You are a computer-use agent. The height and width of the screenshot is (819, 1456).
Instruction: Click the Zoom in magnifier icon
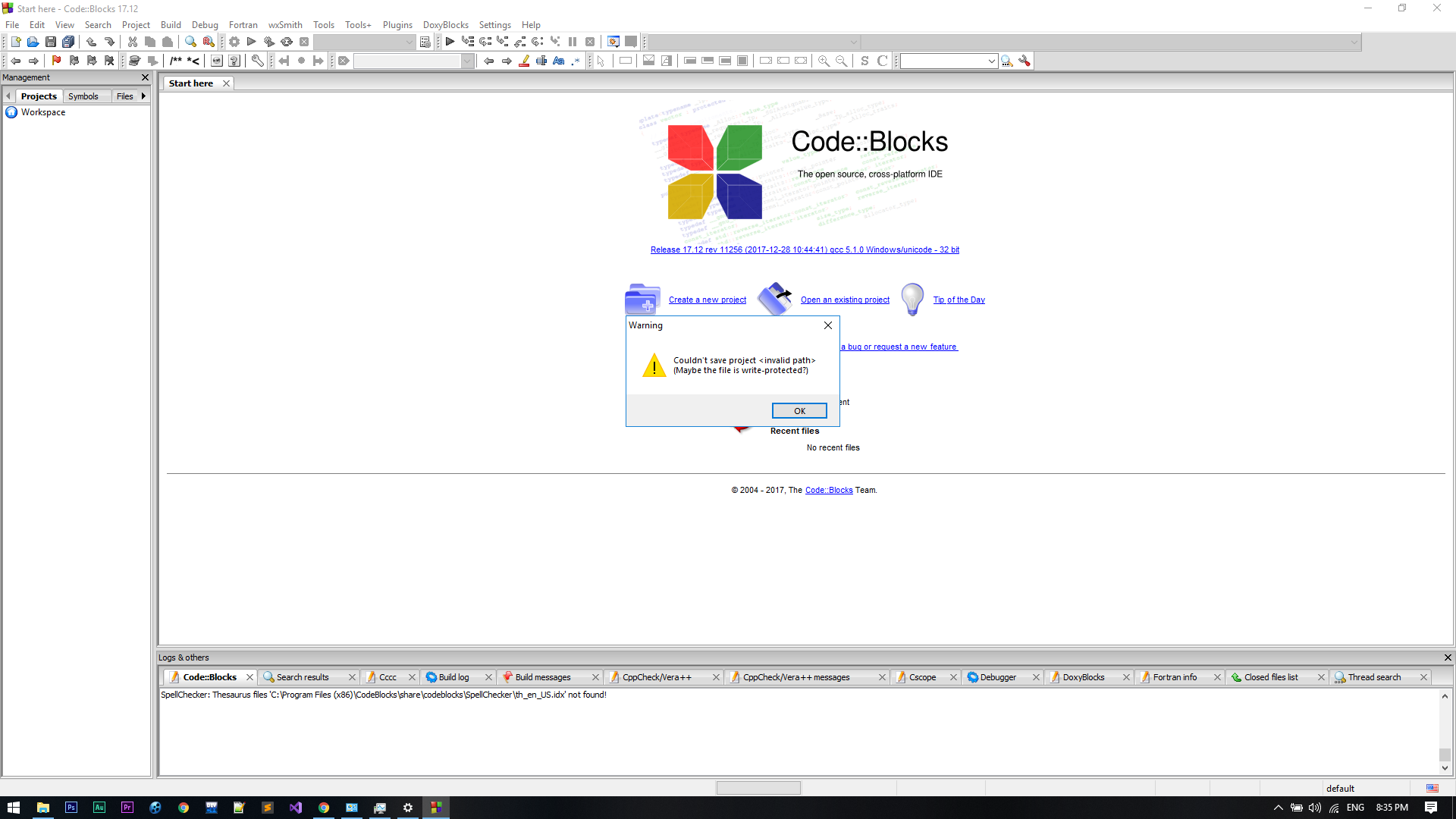tap(824, 61)
